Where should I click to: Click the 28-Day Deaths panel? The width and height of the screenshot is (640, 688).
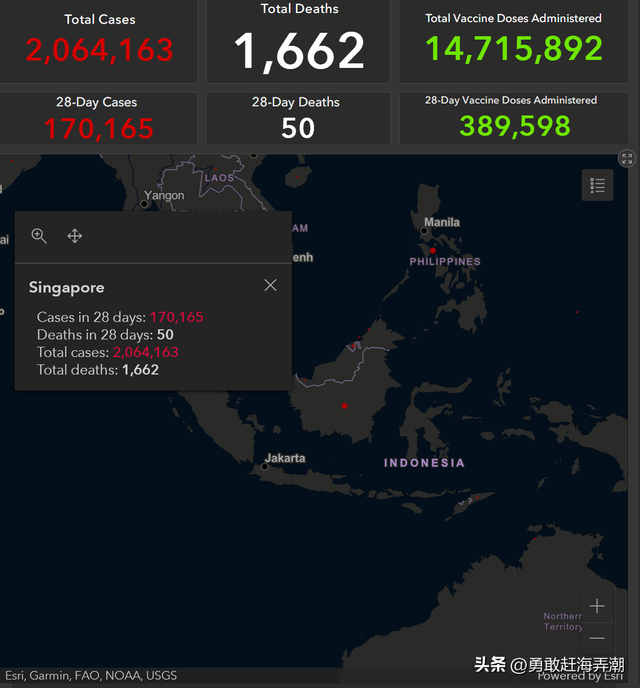(297, 118)
